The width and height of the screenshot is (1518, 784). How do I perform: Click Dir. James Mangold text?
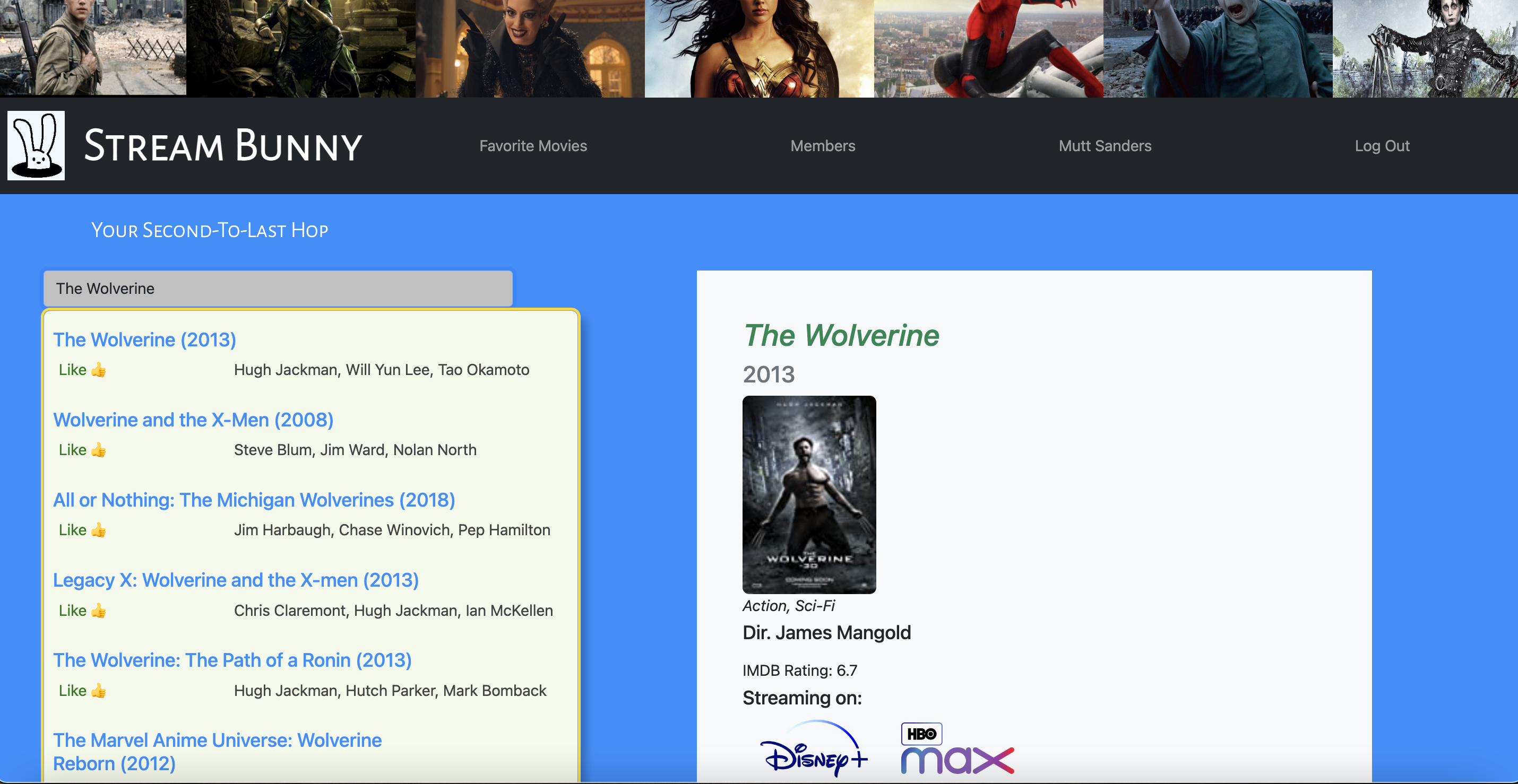[826, 633]
